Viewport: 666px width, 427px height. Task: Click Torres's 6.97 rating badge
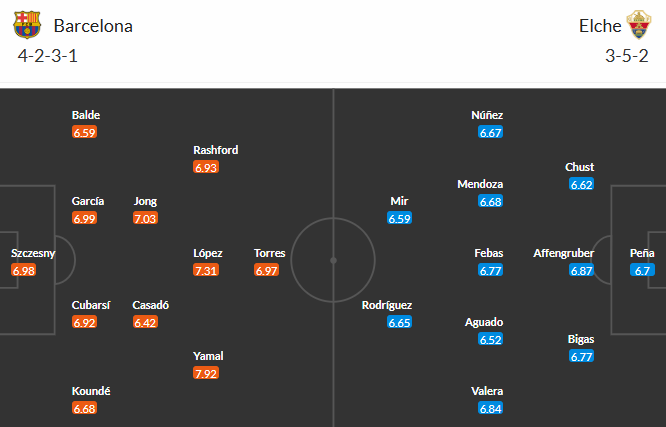[x=266, y=270]
